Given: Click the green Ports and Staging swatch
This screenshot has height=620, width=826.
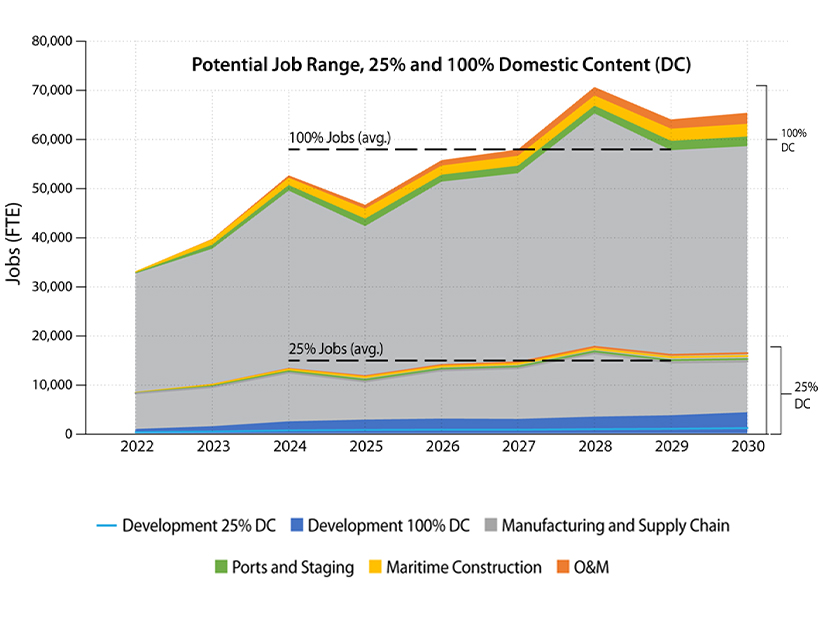Looking at the screenshot, I should point(221,568).
